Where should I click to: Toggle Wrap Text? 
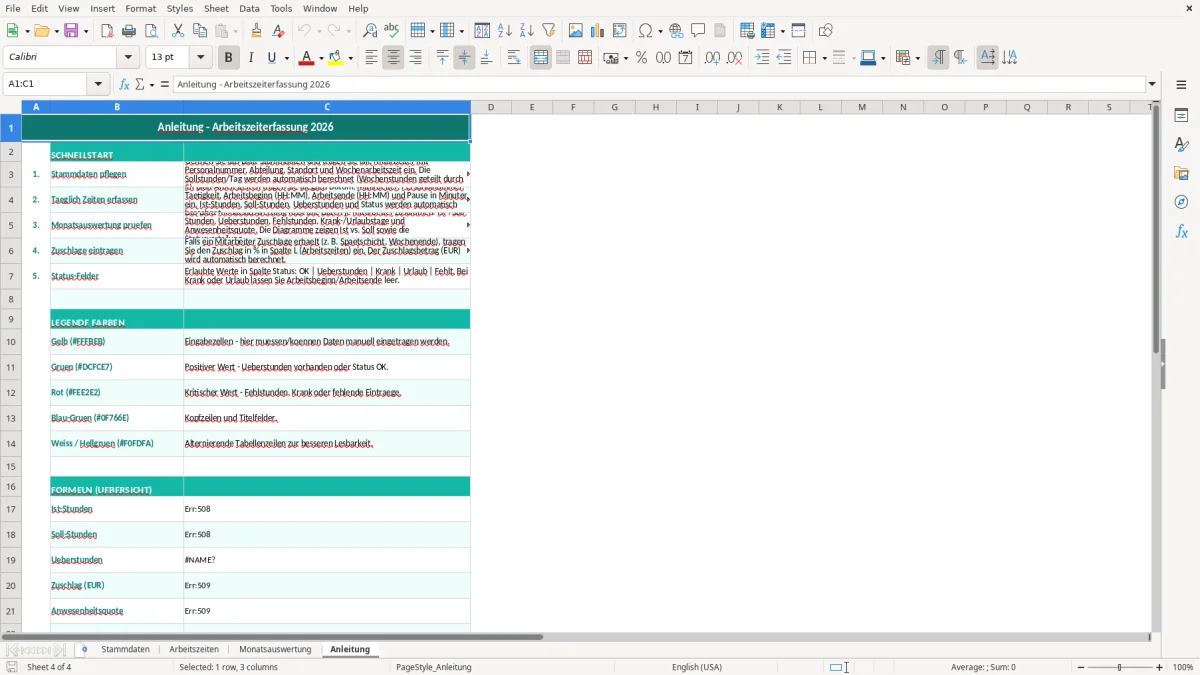pyautogui.click(x=514, y=58)
